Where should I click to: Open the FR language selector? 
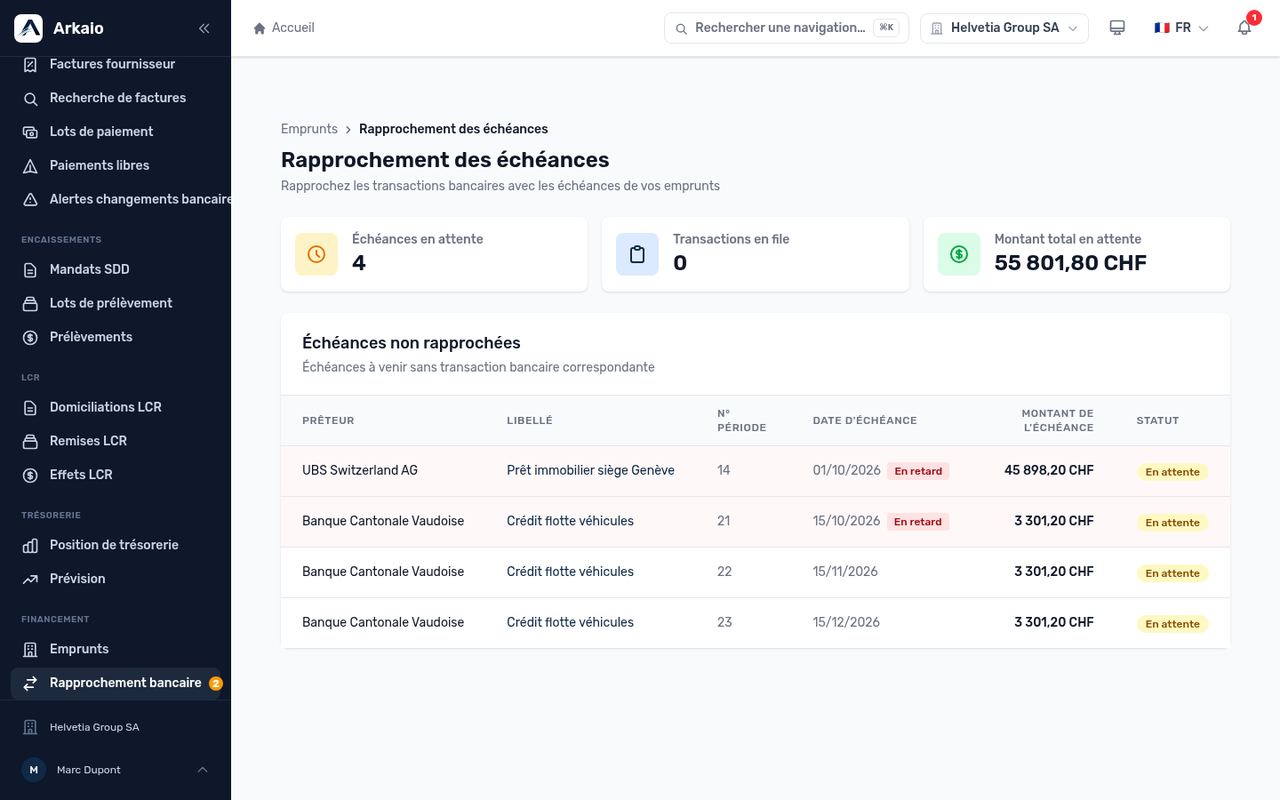pyautogui.click(x=1181, y=28)
